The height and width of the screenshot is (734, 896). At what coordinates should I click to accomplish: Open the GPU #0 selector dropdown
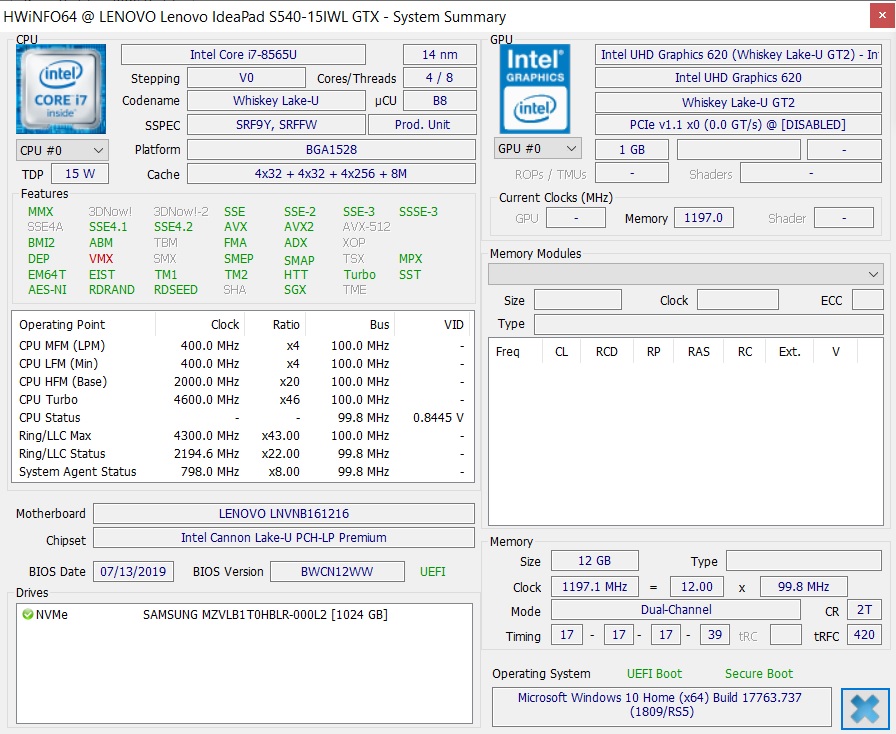click(x=538, y=149)
